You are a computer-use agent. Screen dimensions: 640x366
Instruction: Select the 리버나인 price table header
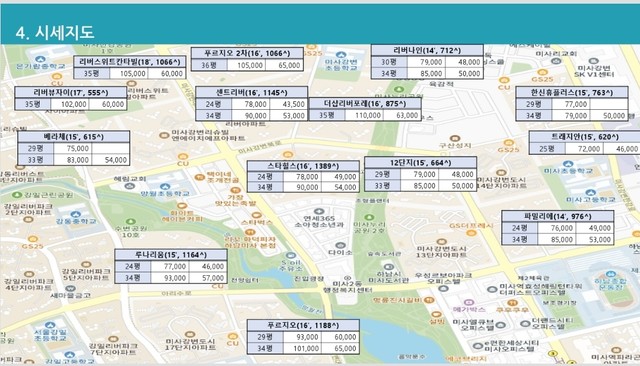click(x=427, y=50)
